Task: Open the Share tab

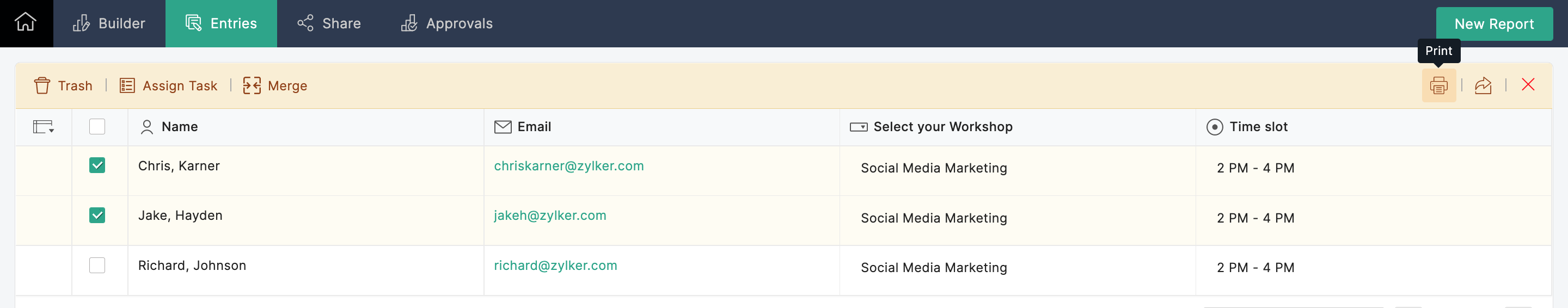Action: [329, 24]
